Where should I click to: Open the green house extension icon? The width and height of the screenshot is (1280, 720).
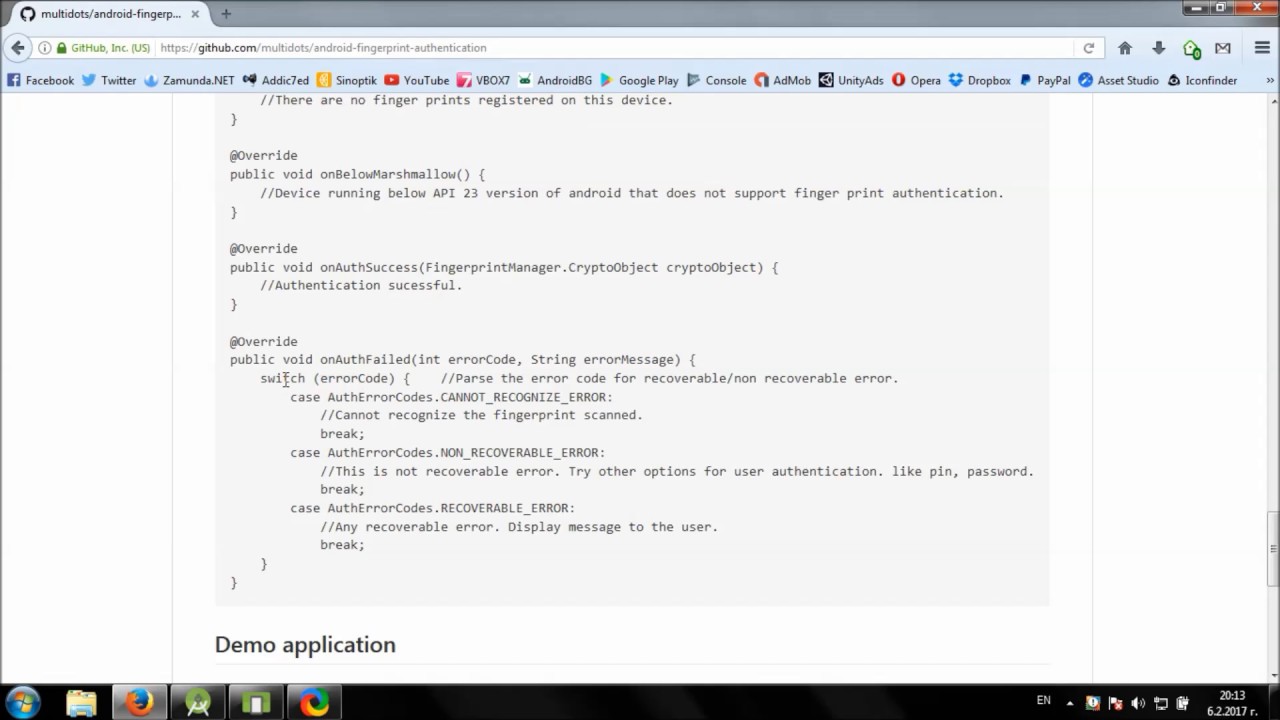click(x=1191, y=48)
